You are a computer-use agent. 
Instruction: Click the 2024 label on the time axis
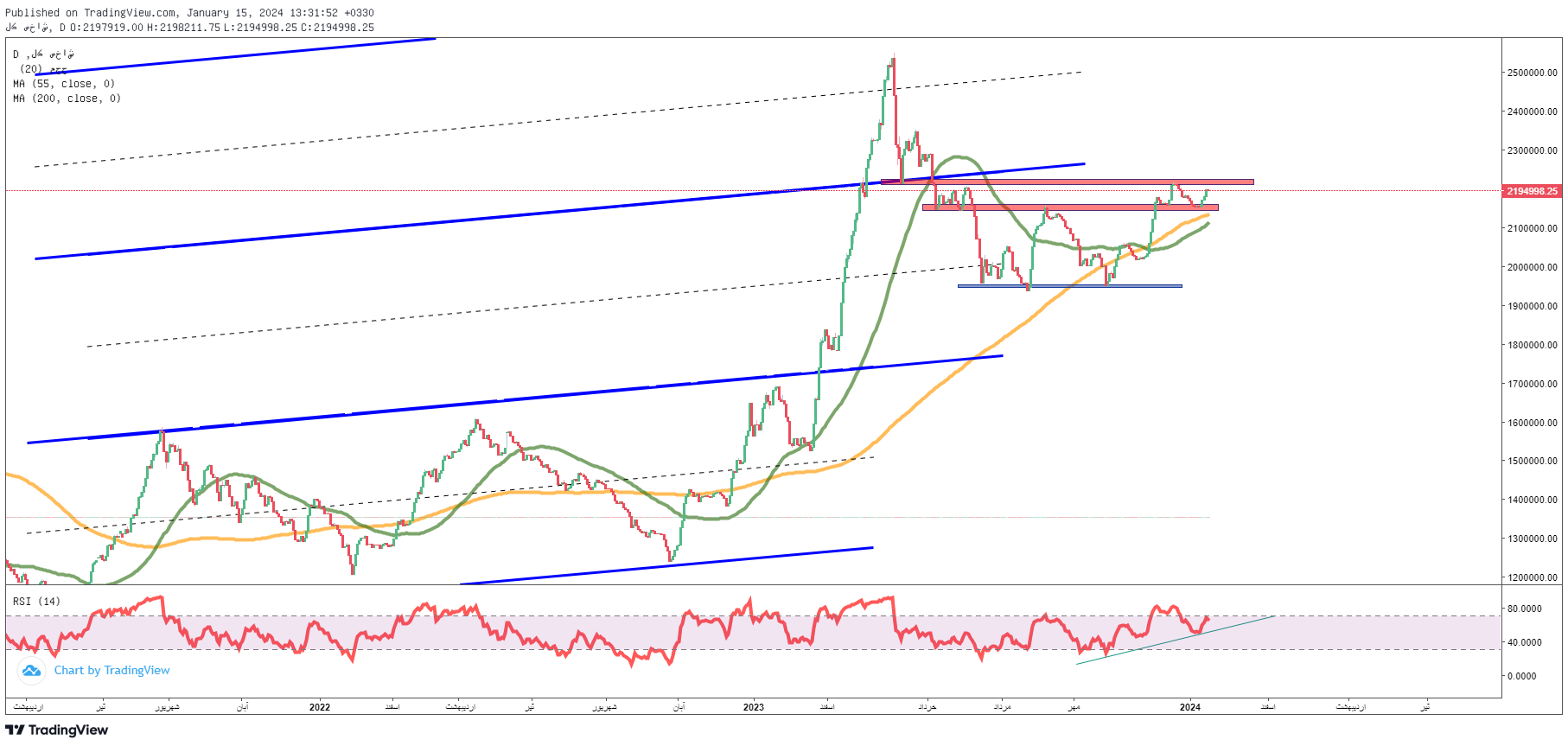[x=1190, y=707]
